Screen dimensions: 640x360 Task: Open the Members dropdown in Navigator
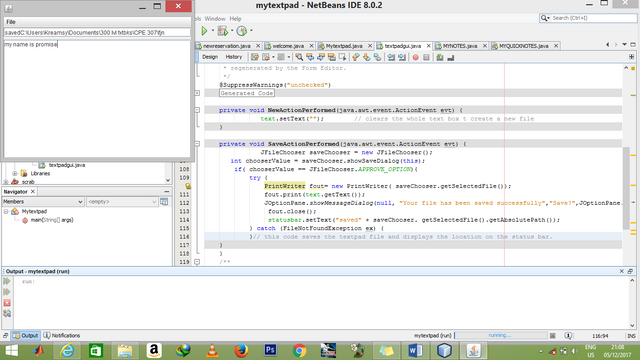(x=43, y=202)
